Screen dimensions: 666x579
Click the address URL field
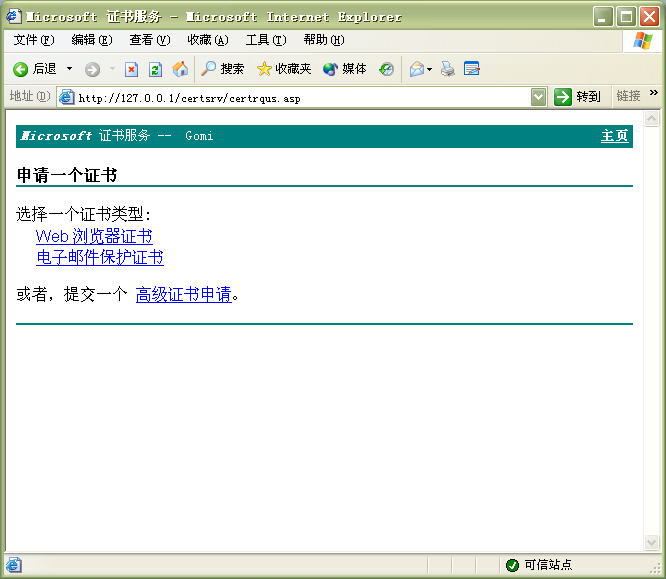pyautogui.click(x=302, y=98)
